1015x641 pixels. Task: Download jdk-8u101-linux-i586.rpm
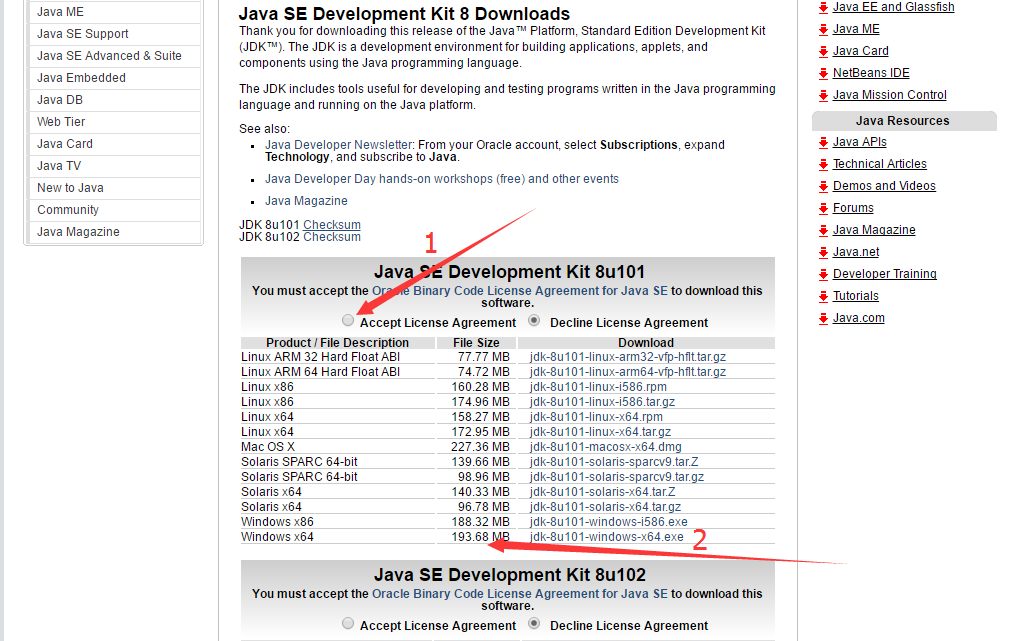[x=598, y=387]
